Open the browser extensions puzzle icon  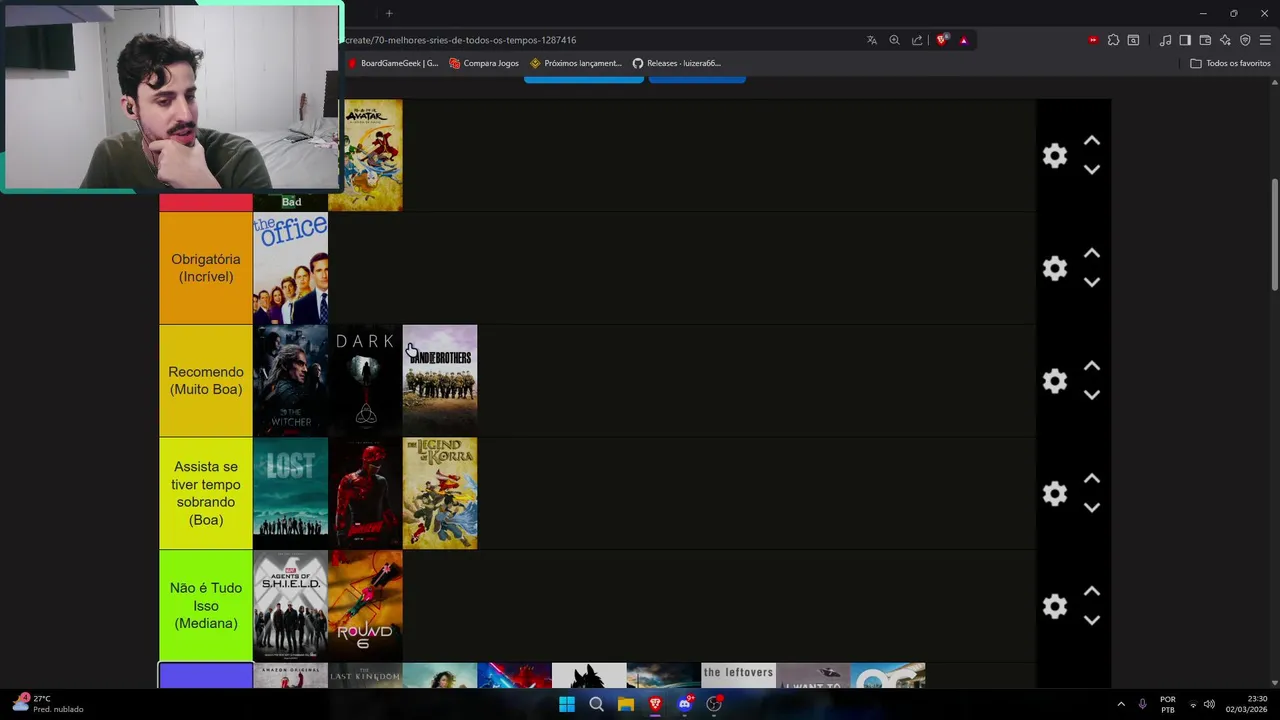1113,40
